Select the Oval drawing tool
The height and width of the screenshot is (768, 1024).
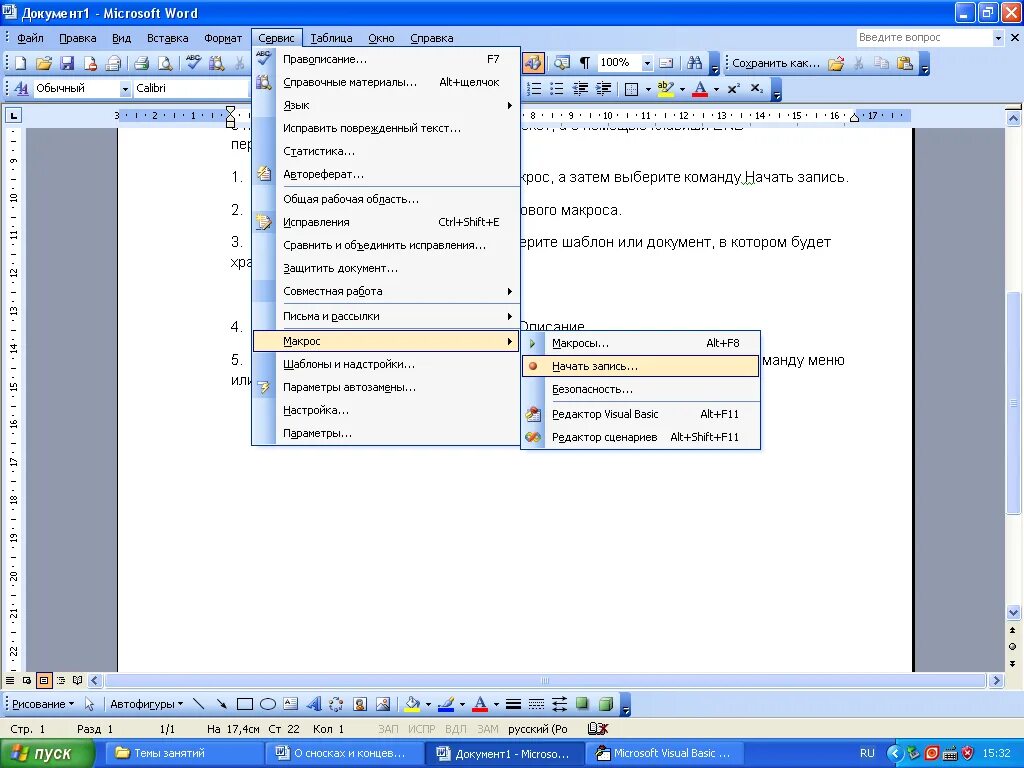coord(268,704)
